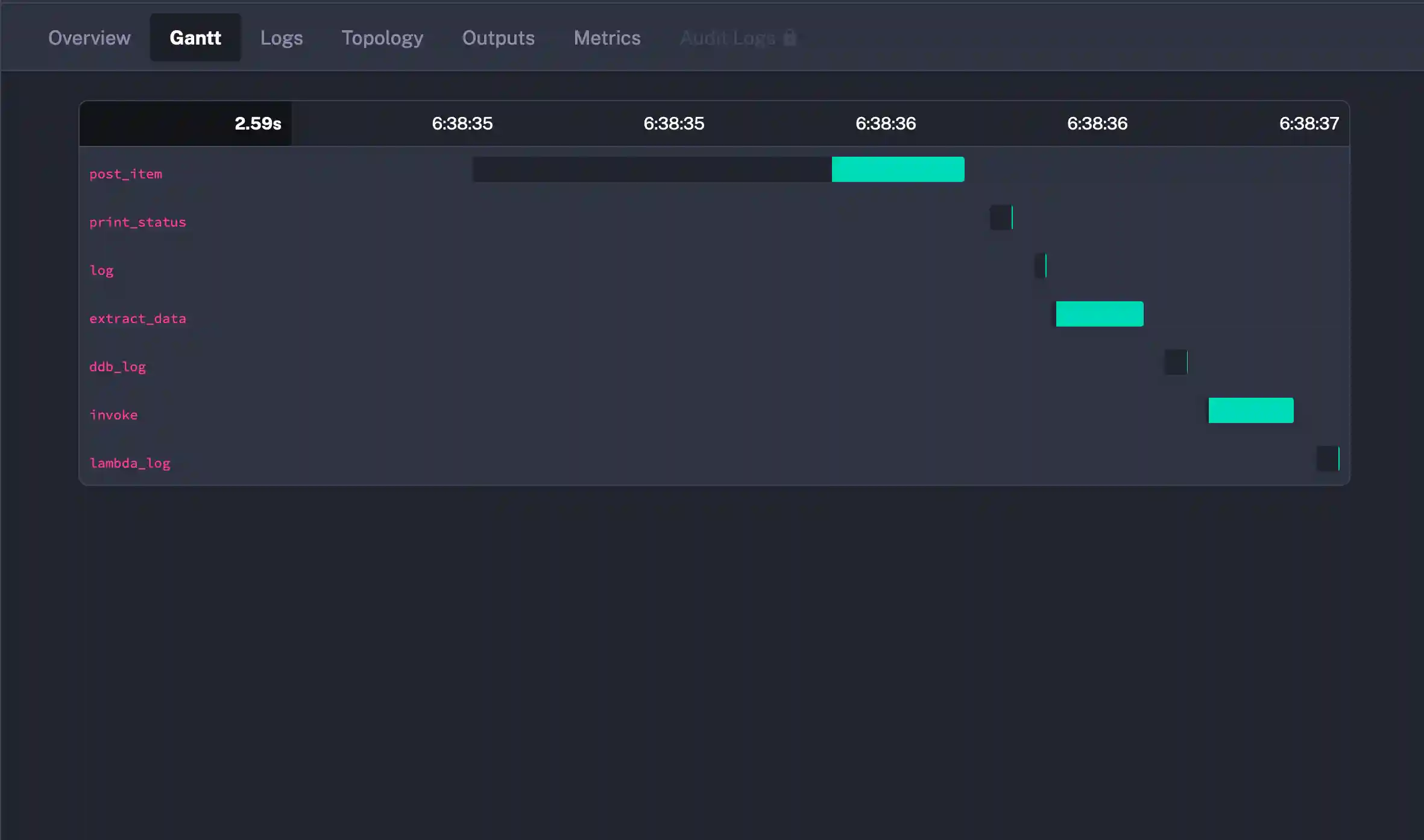Select the ddb_log task label
Viewport: 1424px width, 840px height.
click(118, 367)
